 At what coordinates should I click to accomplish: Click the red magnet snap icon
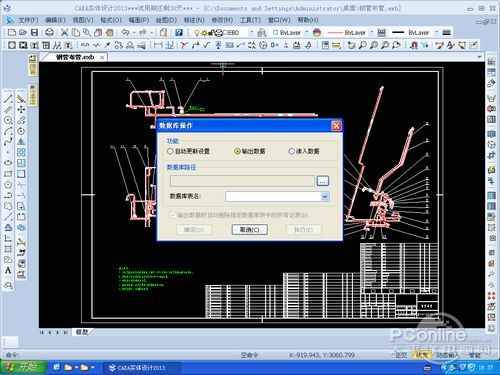[414, 45]
